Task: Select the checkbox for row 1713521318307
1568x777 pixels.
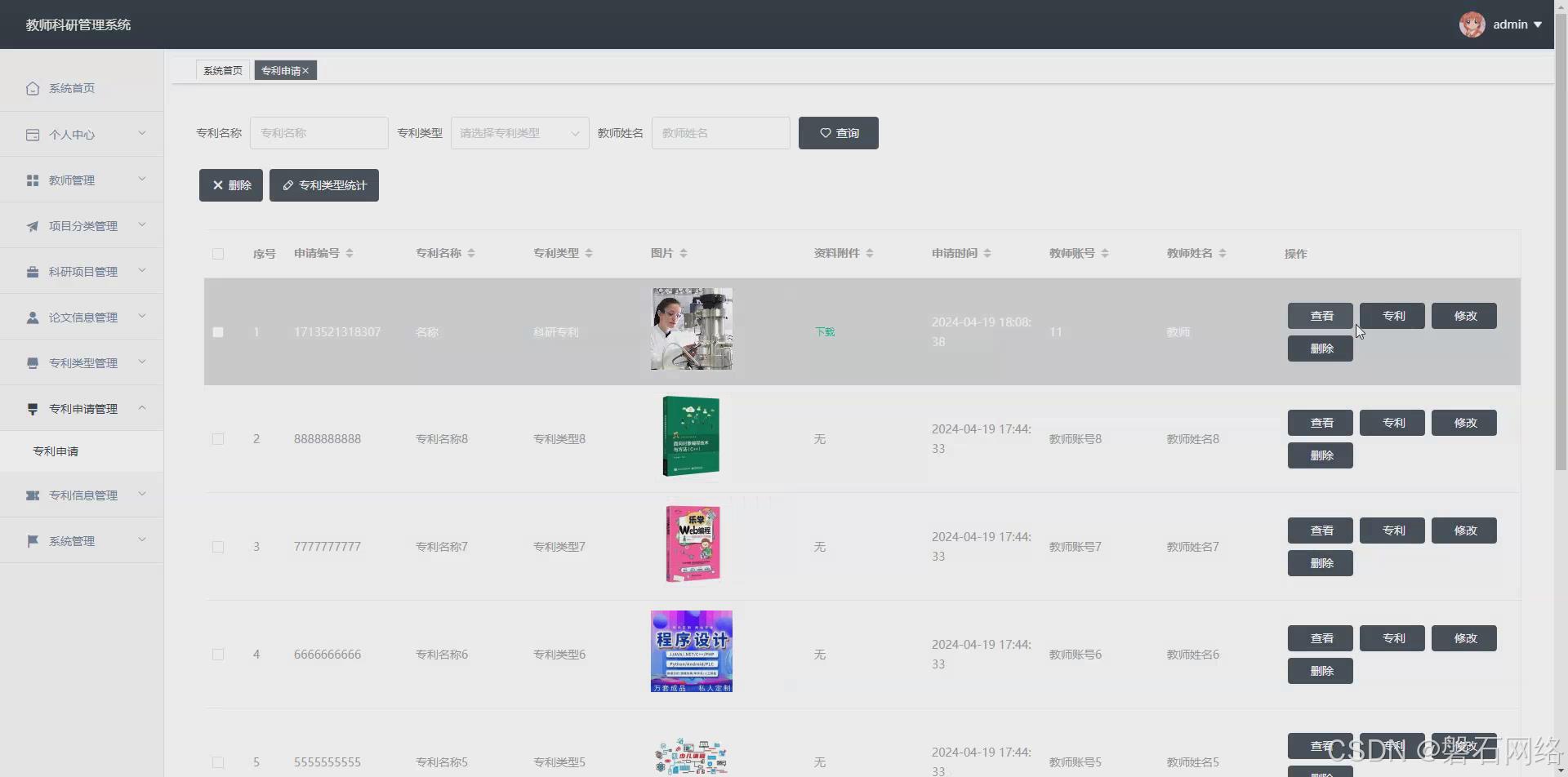Action: [x=218, y=332]
